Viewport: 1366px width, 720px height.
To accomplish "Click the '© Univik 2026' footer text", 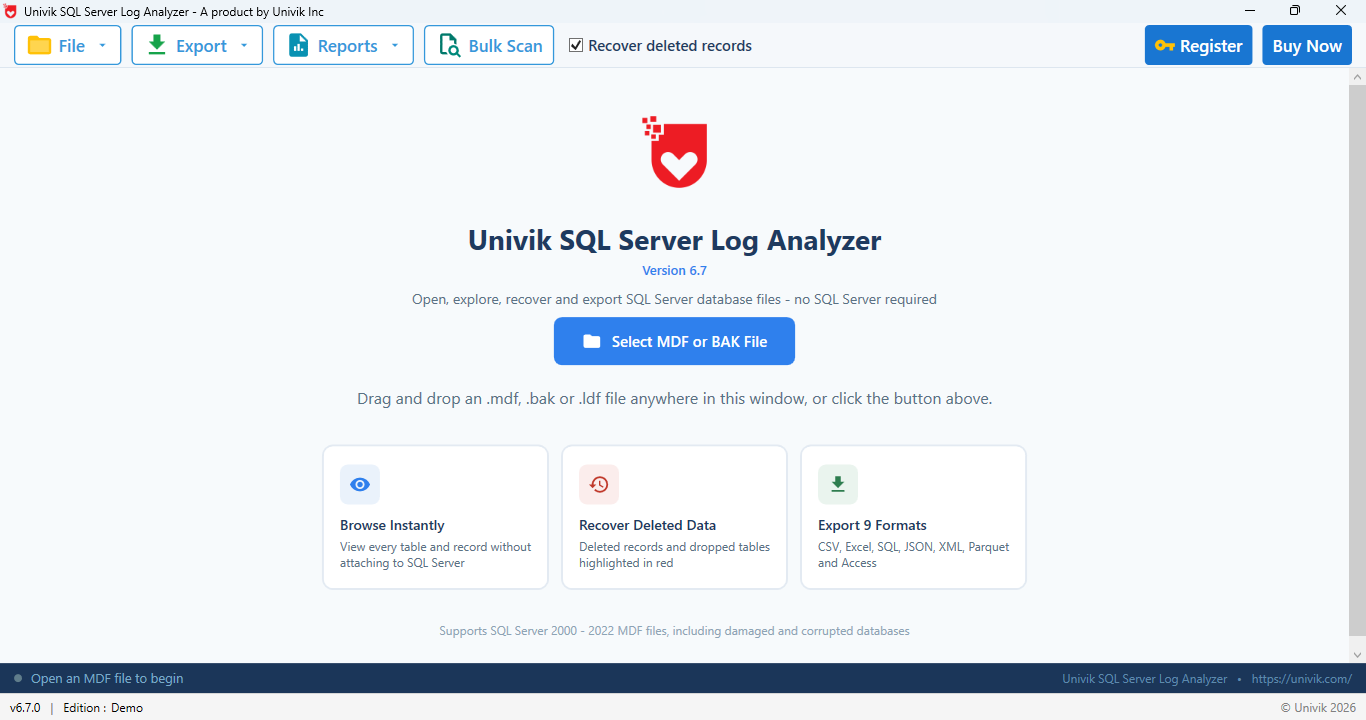I will pos(1318,707).
